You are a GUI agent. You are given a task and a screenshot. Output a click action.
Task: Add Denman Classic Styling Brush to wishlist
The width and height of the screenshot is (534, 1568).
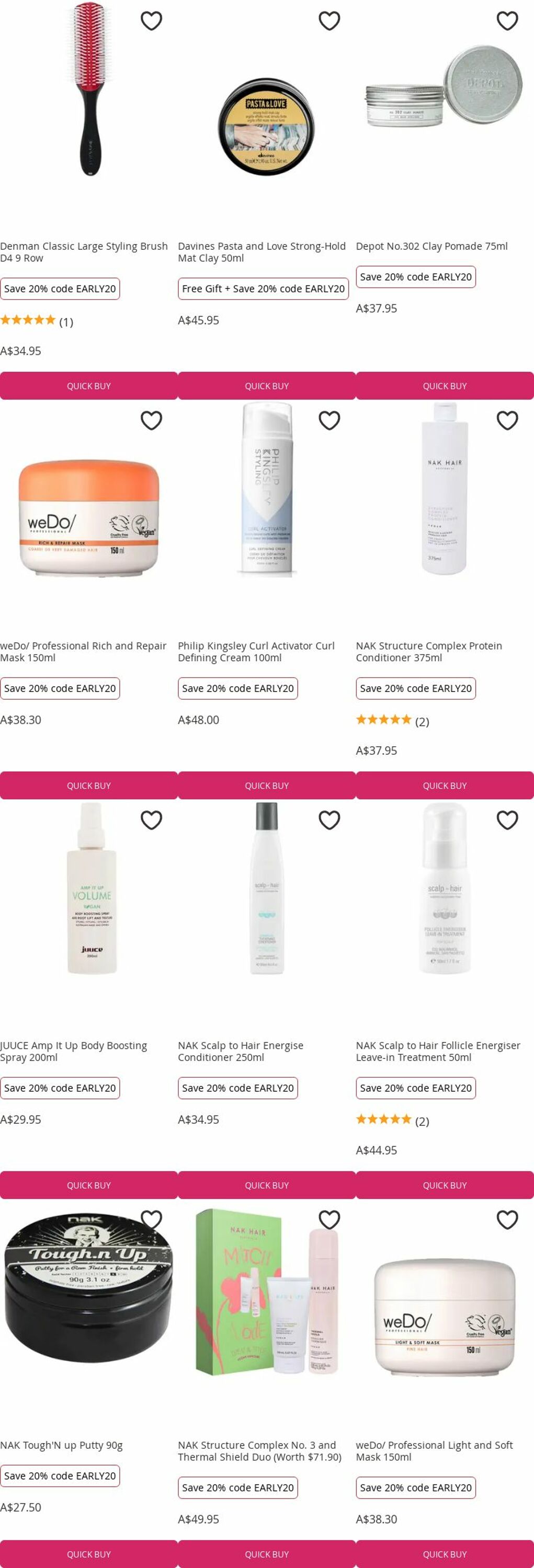151,21
